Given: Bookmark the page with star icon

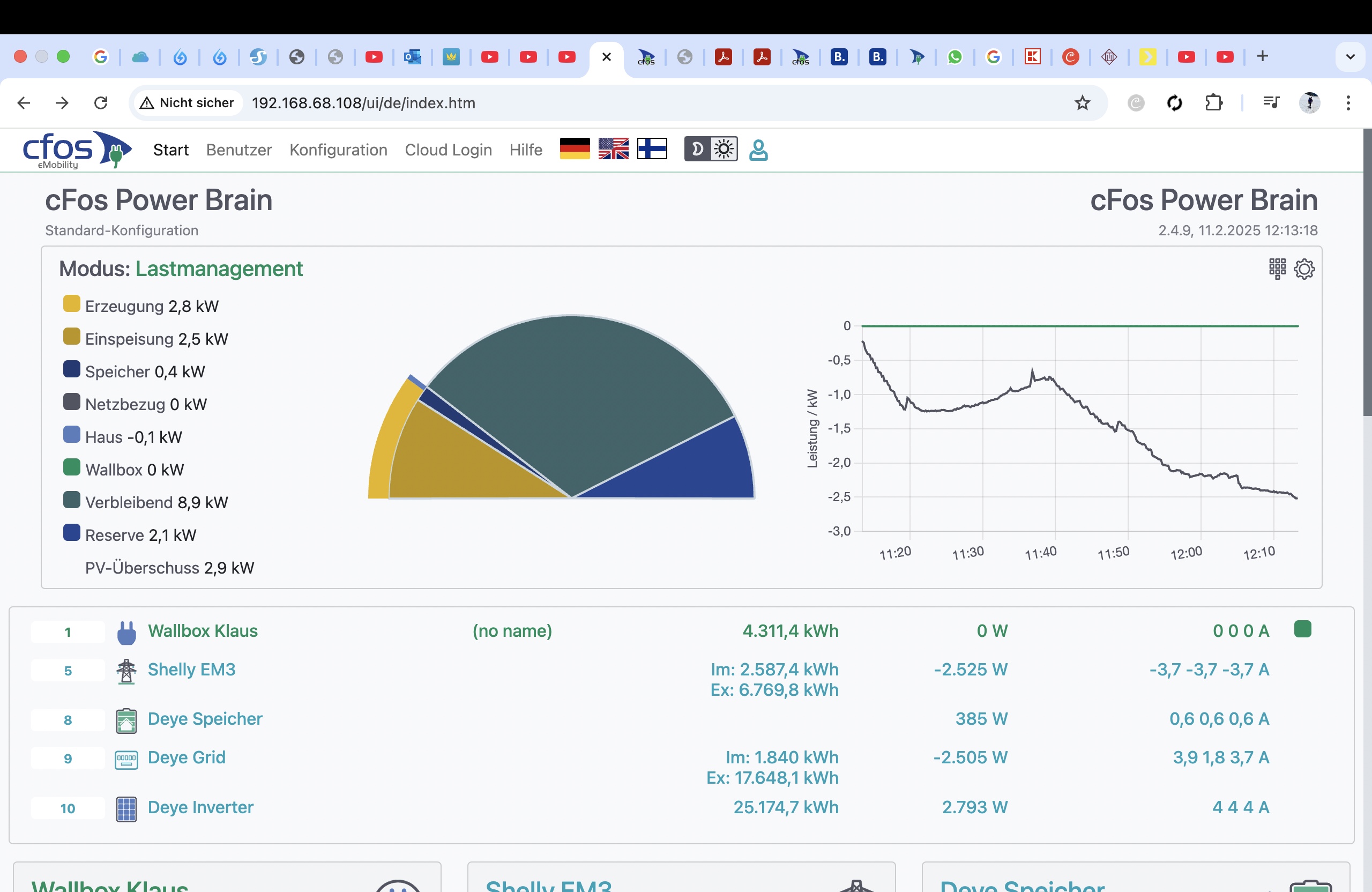Looking at the screenshot, I should point(1082,103).
